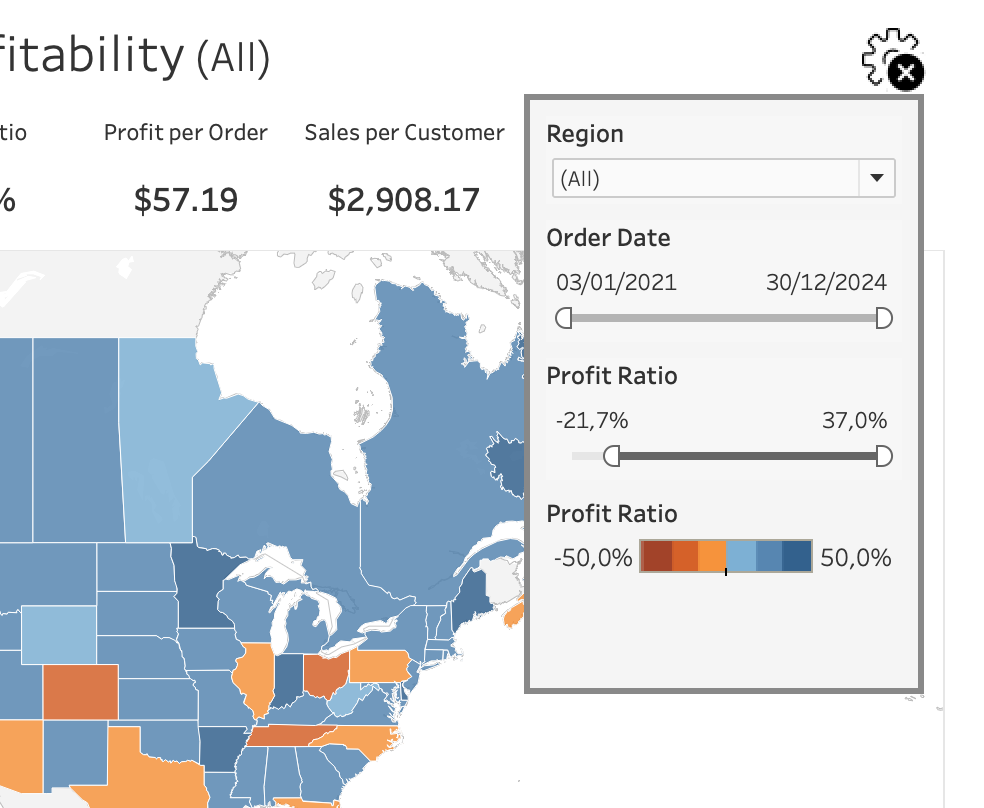The height and width of the screenshot is (808, 984).
Task: Click the 37,0% maximum profit ratio value
Action: 854,420
